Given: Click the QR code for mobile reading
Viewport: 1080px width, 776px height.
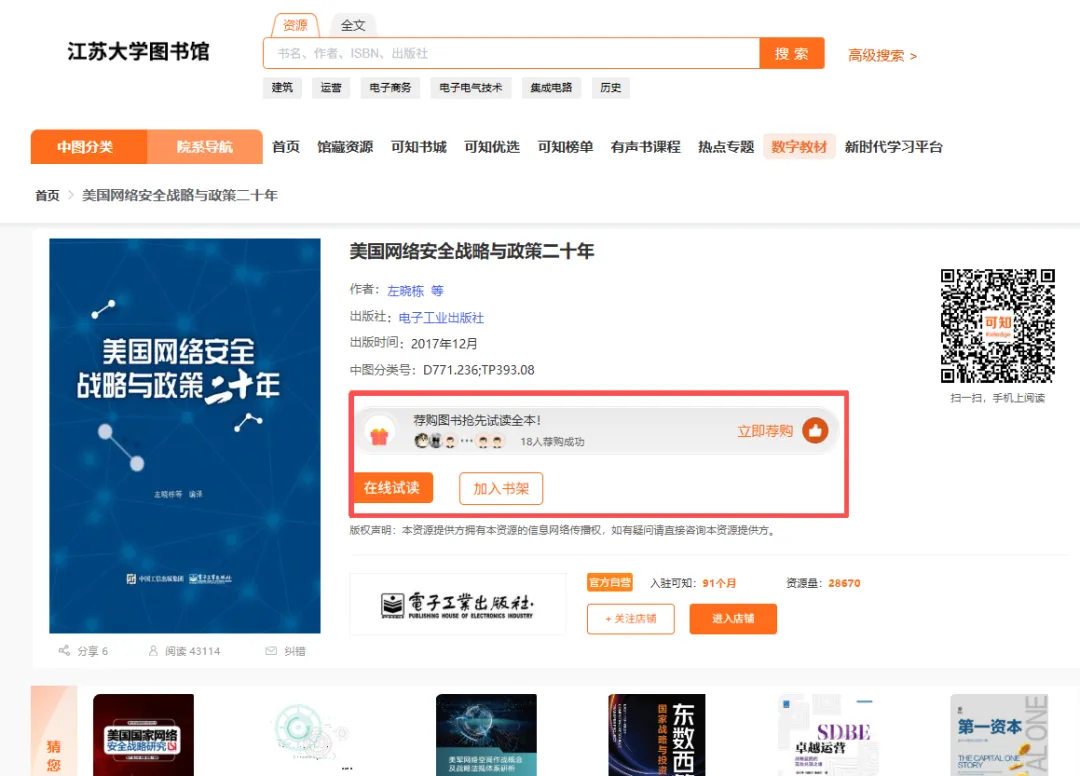Looking at the screenshot, I should pyautogui.click(x=997, y=326).
